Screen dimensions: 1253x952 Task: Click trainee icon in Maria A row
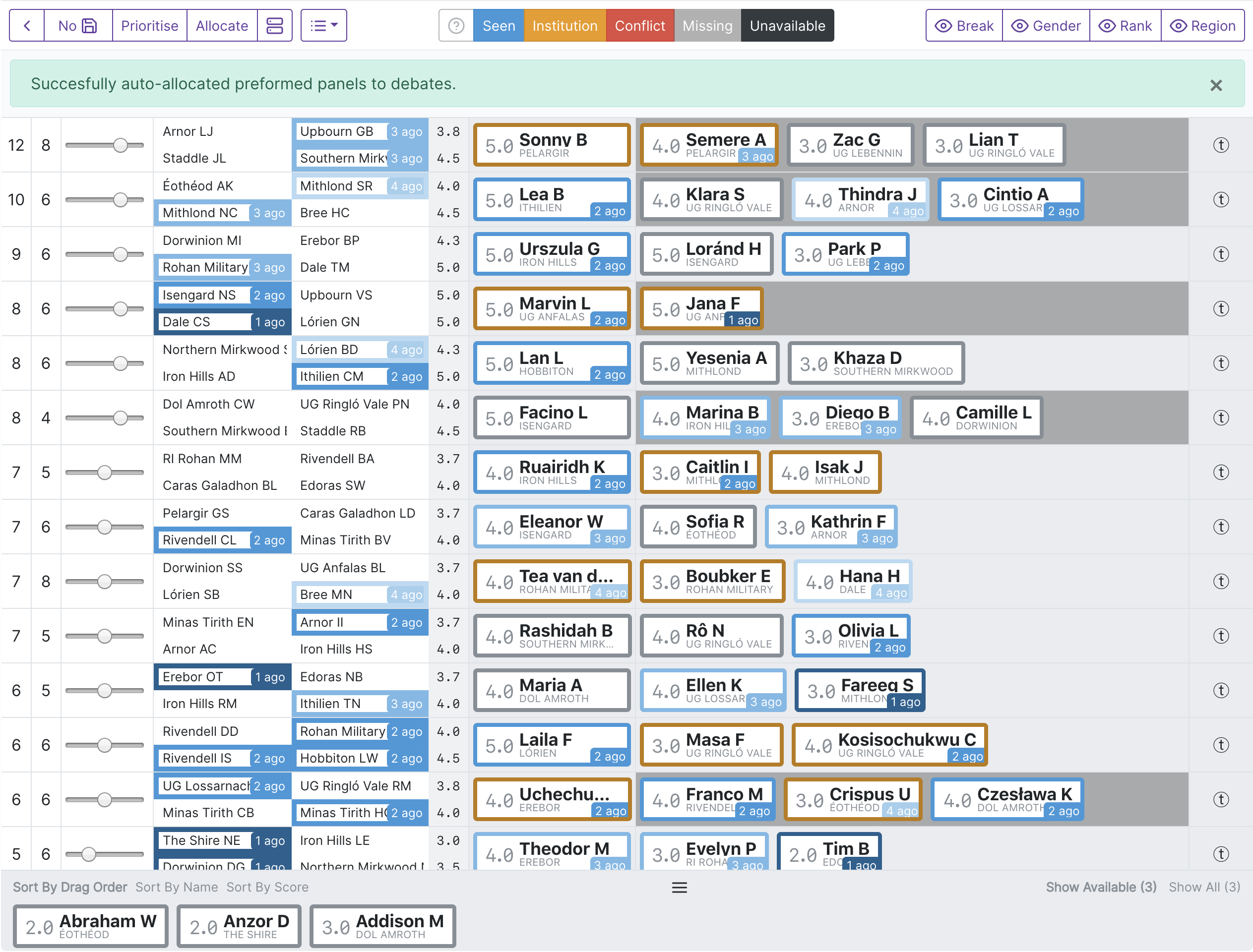(1220, 690)
